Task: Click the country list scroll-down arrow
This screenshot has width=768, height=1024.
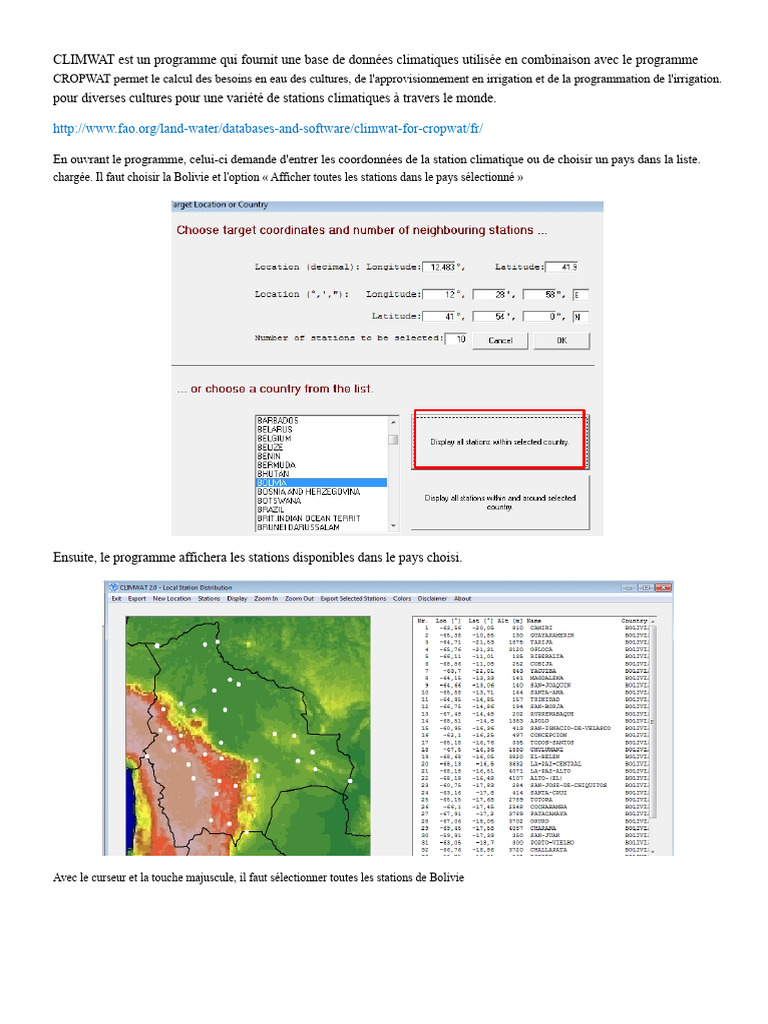Action: coord(393,526)
